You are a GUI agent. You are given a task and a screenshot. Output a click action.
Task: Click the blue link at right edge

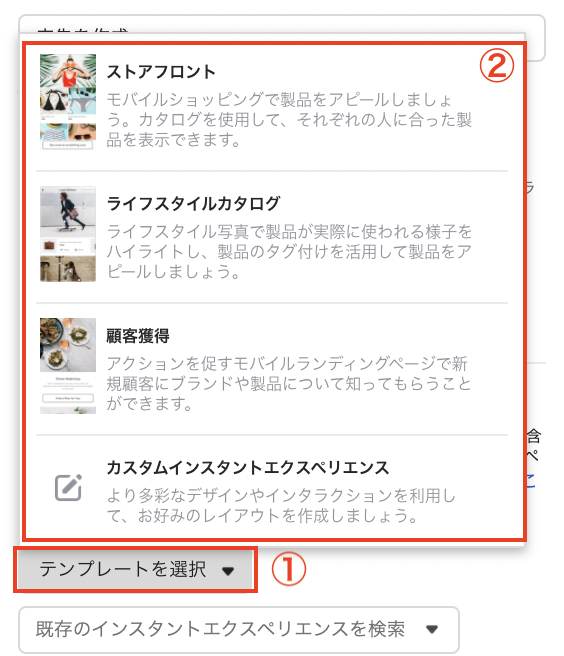click(x=531, y=480)
